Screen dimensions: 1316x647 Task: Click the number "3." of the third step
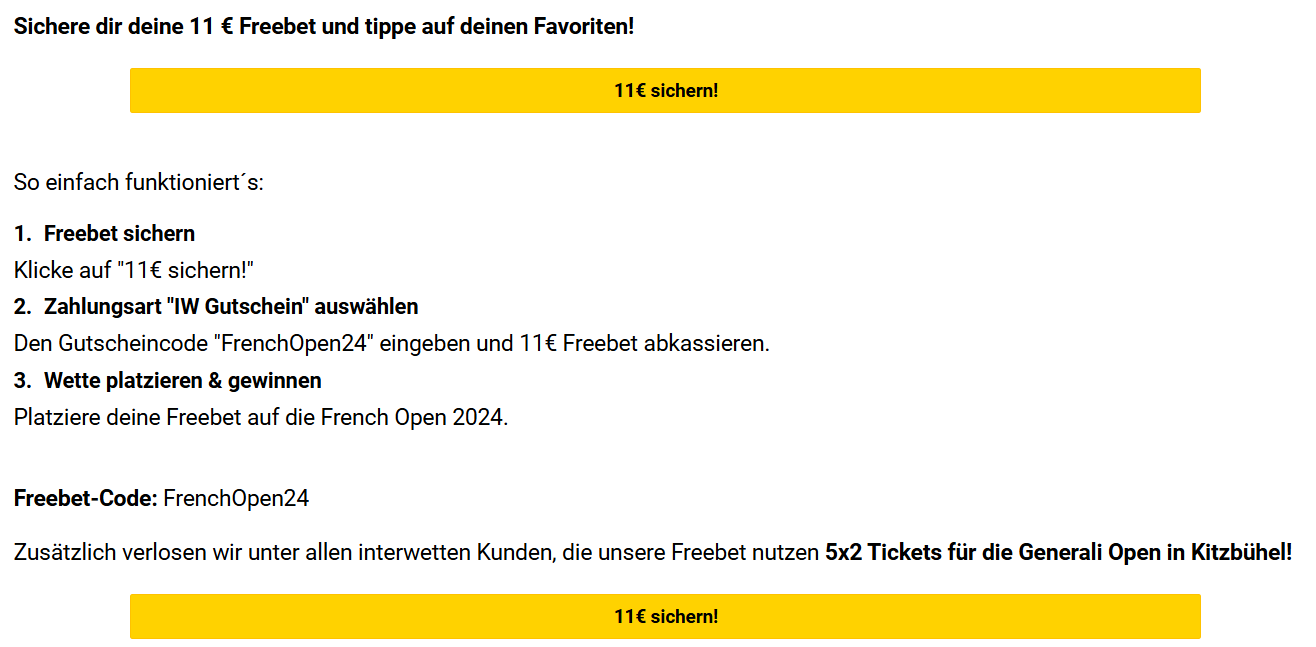tap(23, 380)
